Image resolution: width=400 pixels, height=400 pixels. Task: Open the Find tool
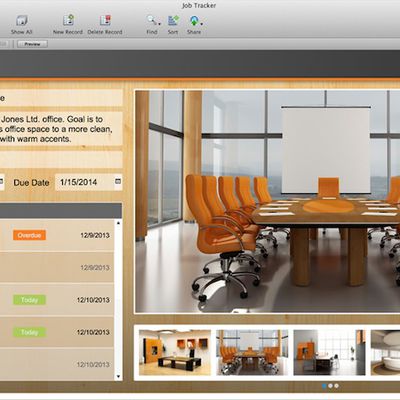[152, 20]
